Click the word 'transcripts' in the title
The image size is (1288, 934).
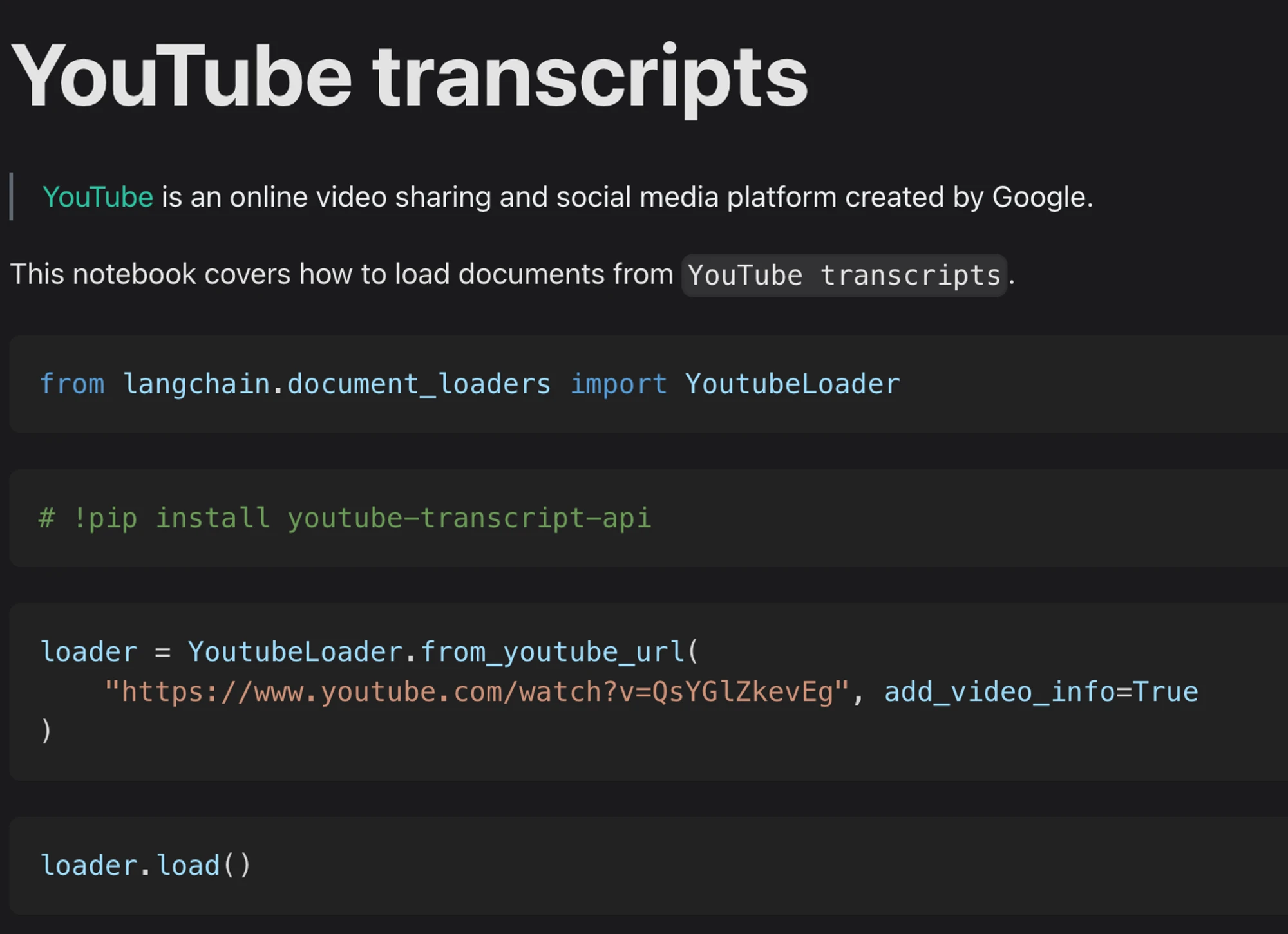coord(590,79)
